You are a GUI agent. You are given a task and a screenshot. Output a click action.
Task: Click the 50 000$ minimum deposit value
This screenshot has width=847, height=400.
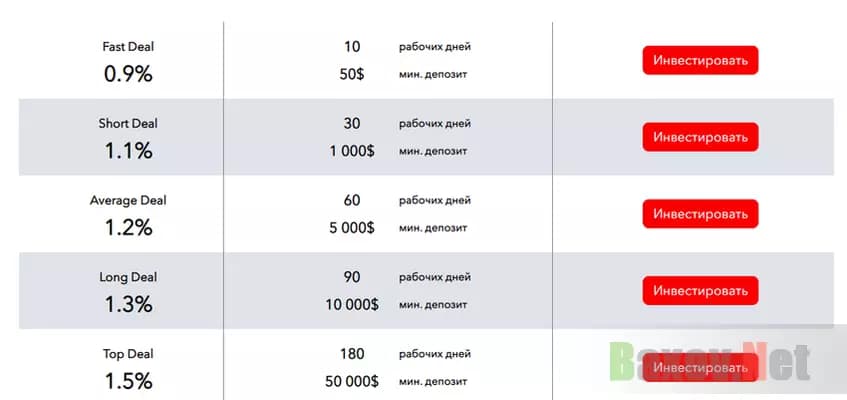click(351, 382)
